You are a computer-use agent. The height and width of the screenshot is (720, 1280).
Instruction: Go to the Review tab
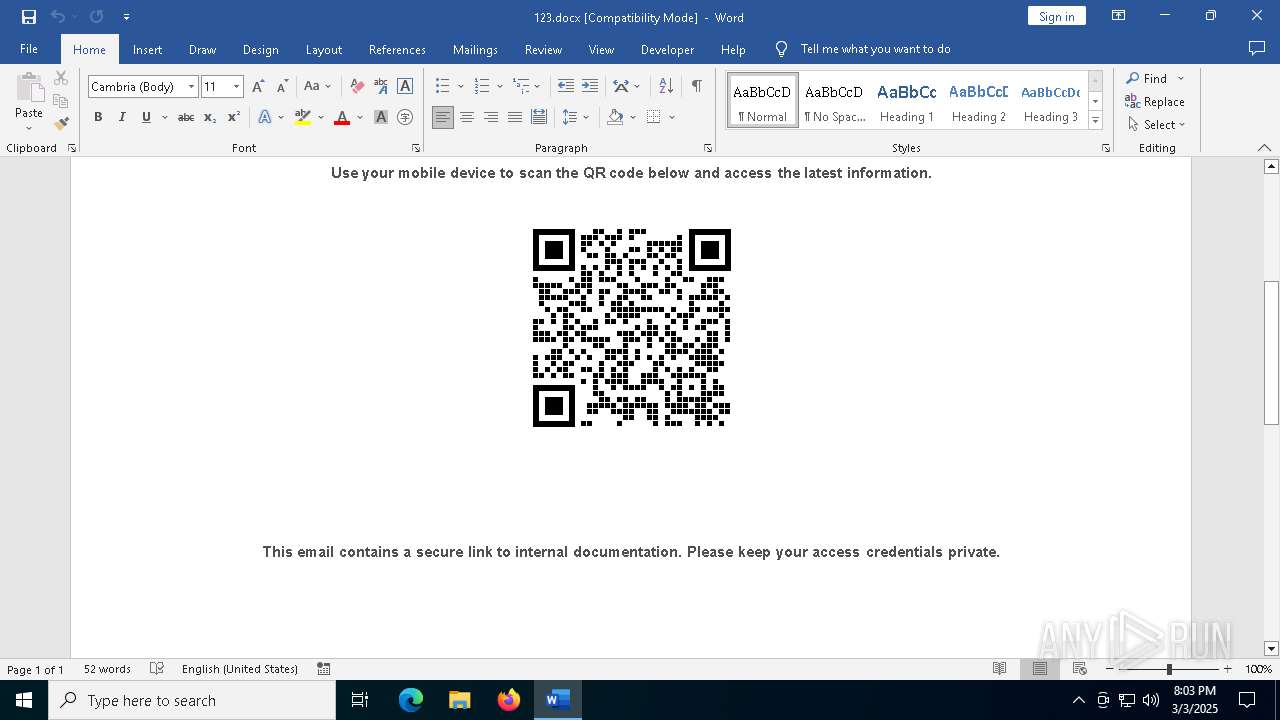click(x=543, y=49)
